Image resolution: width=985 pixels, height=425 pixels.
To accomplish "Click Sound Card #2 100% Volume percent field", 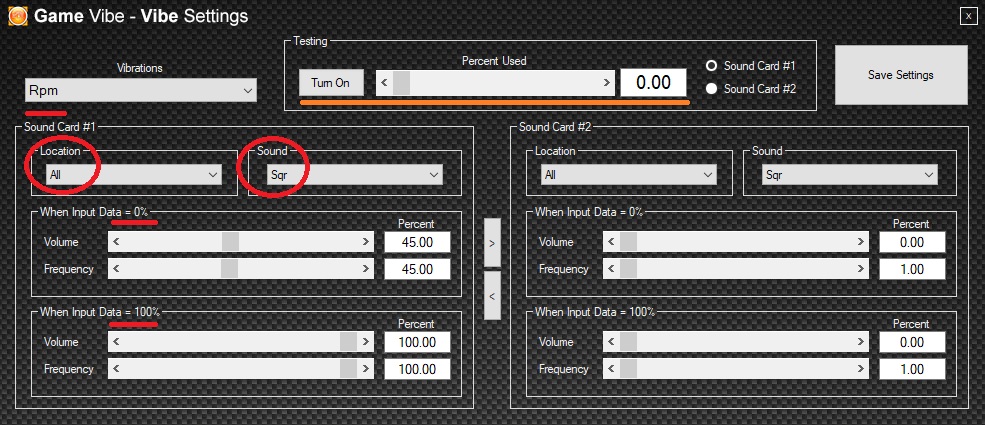I will (912, 342).
